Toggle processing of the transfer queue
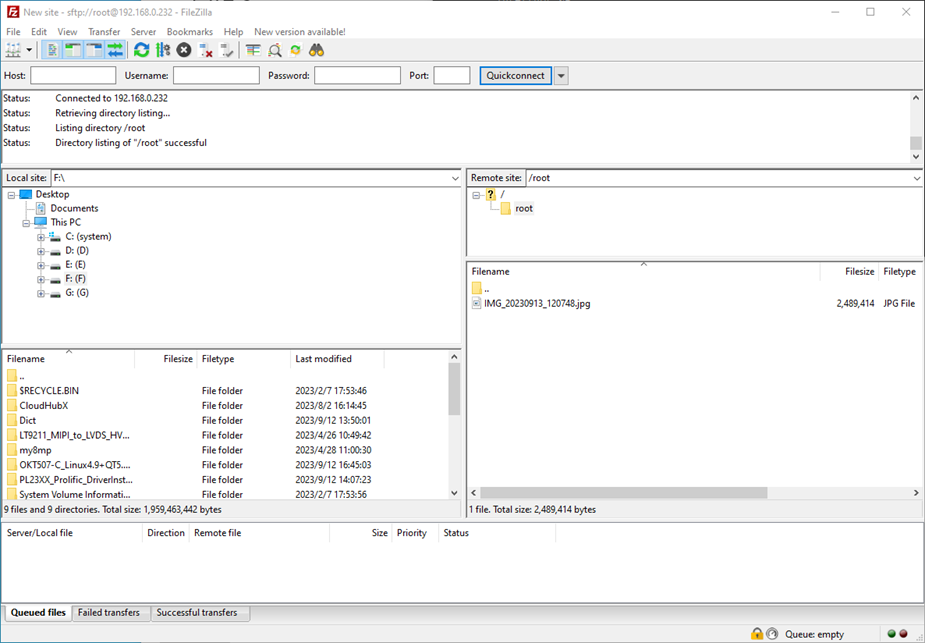The width and height of the screenshot is (925, 643). [x=162, y=50]
